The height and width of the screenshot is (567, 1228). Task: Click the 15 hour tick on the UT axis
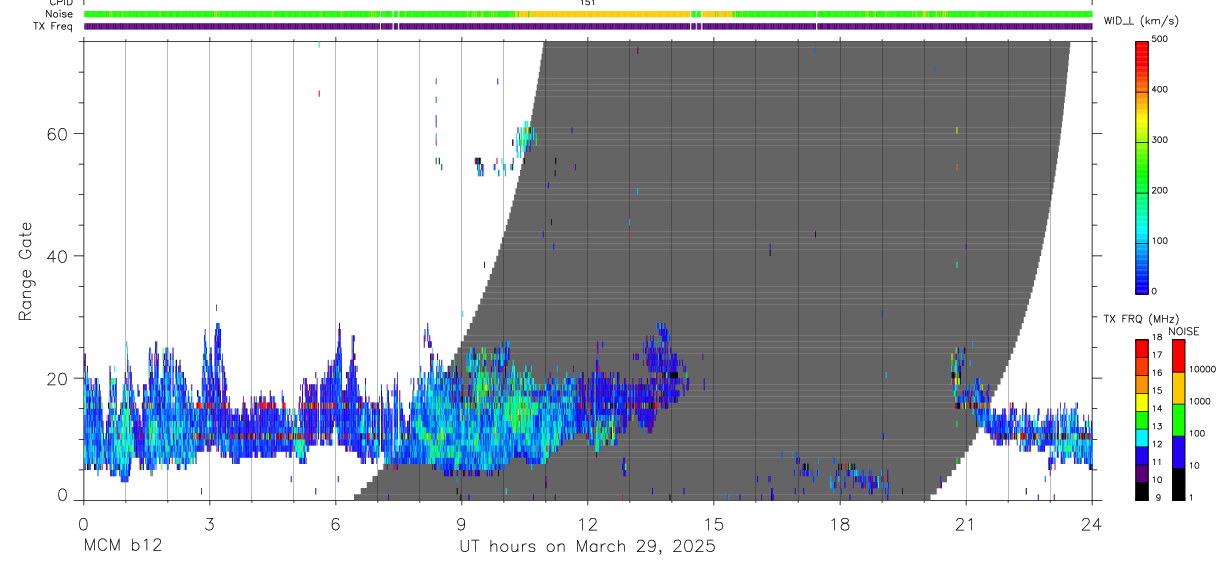click(x=713, y=522)
